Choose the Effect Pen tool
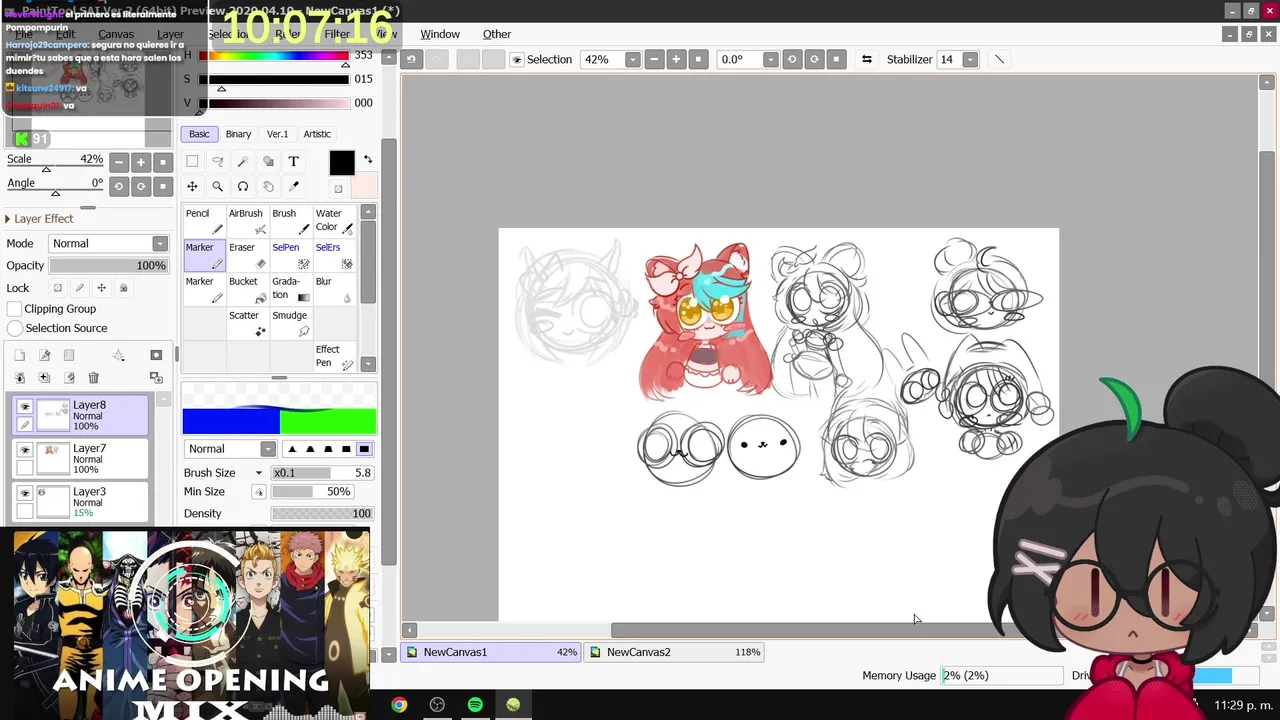1280x720 pixels. [x=334, y=357]
